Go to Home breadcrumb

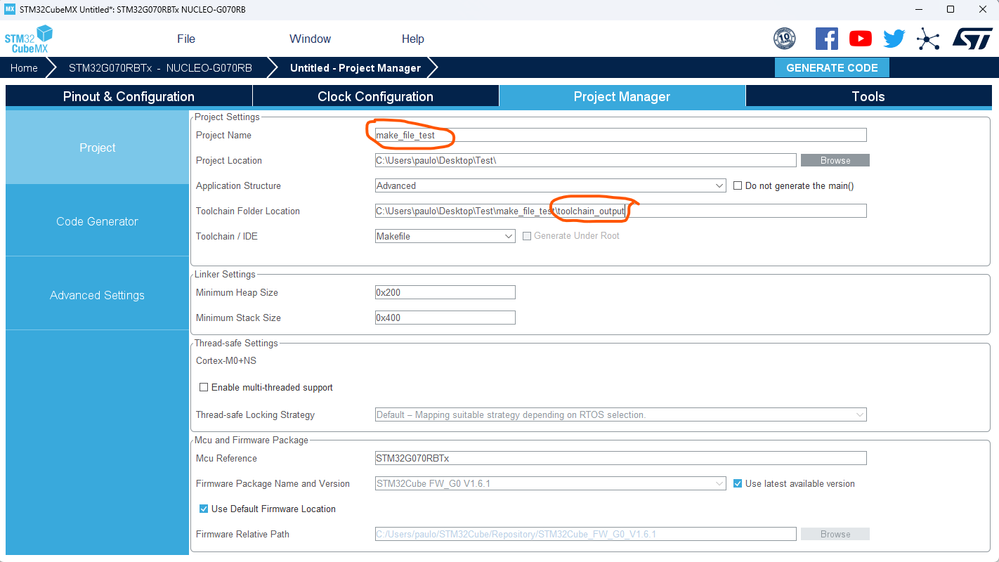click(24, 68)
